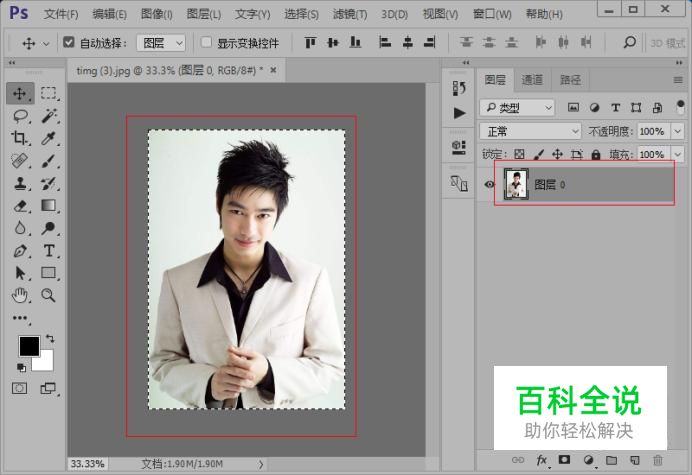Screen dimensions: 692x475
Task: Open blend mode 正常 dropdown
Action: coord(530,131)
